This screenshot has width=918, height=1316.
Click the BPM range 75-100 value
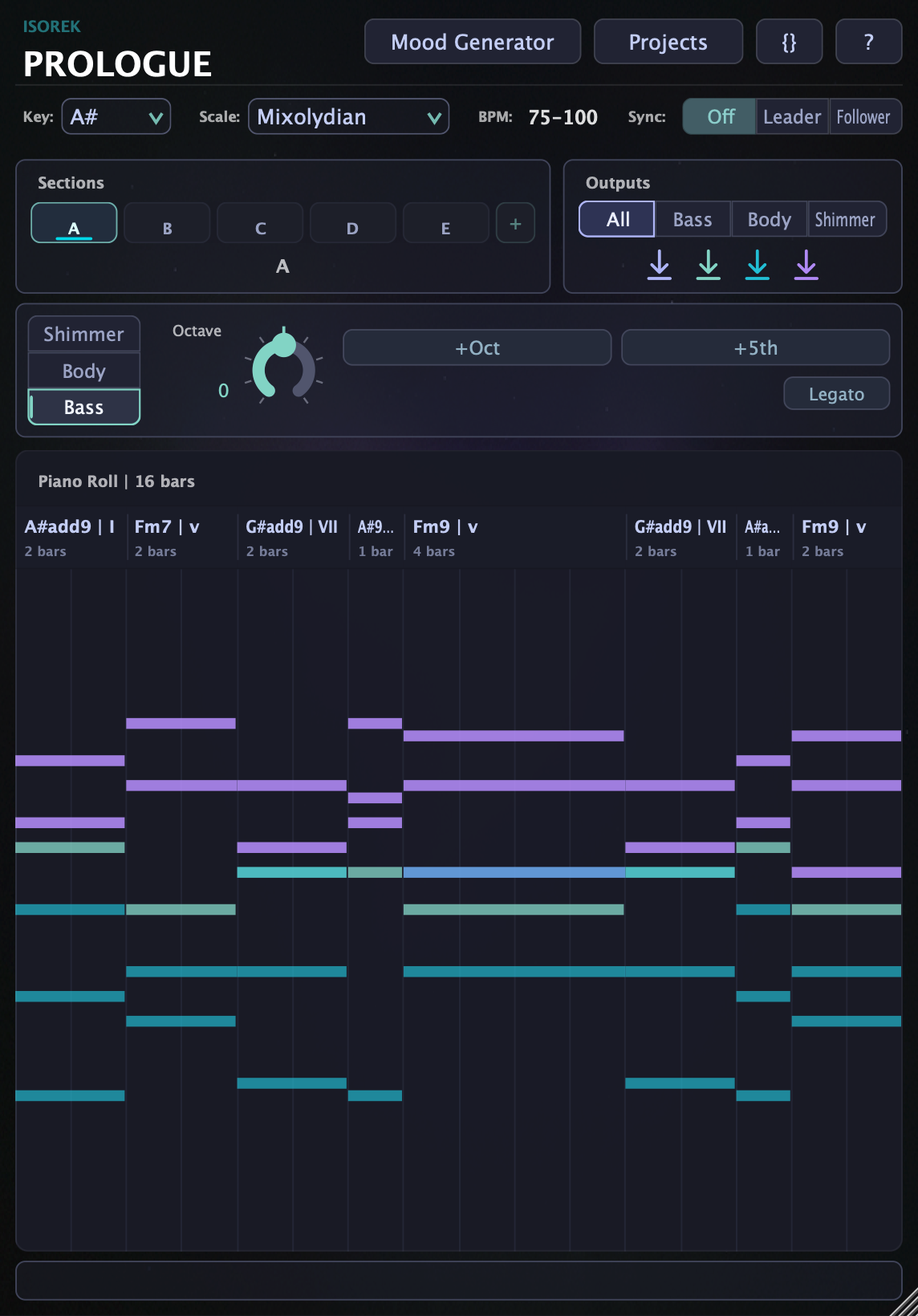point(563,117)
